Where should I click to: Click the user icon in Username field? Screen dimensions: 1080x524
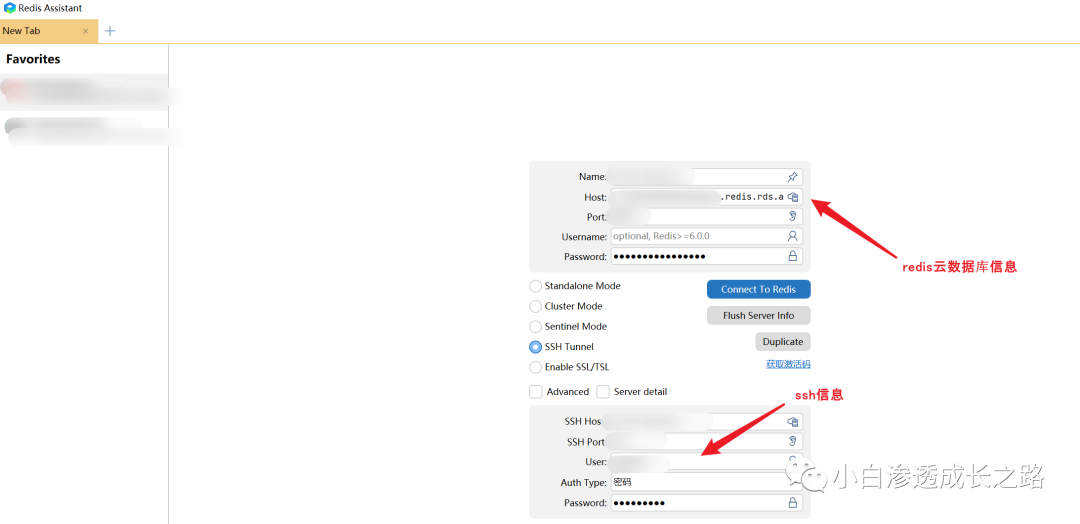[x=792, y=236]
